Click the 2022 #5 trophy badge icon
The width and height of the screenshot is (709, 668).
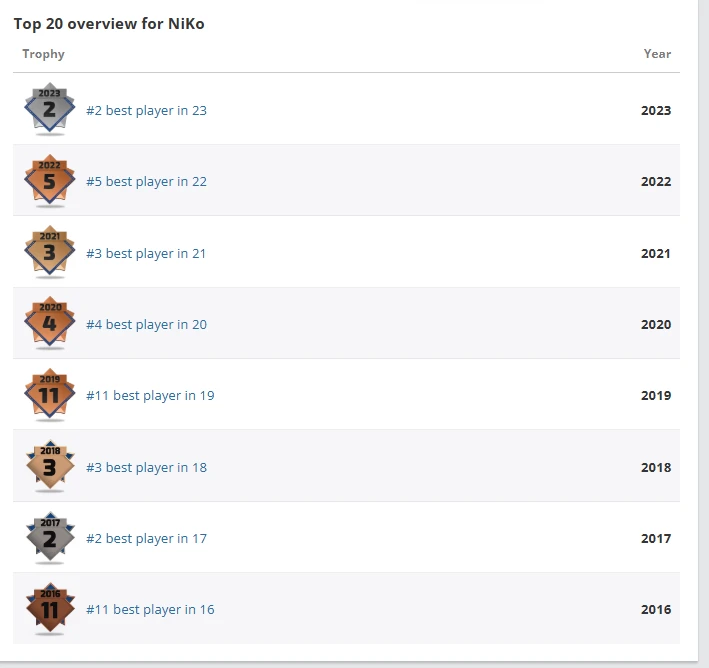click(50, 181)
